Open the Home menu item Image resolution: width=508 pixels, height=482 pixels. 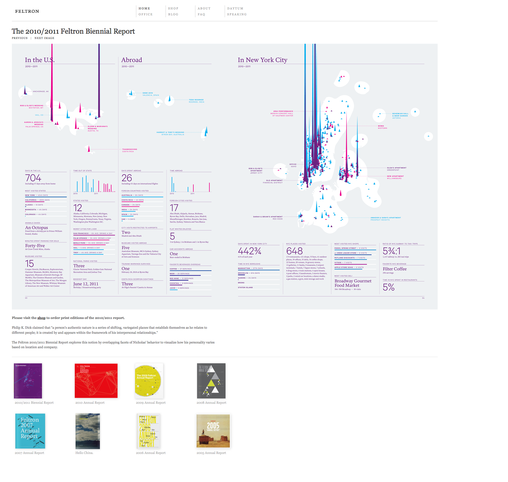tap(144, 8)
